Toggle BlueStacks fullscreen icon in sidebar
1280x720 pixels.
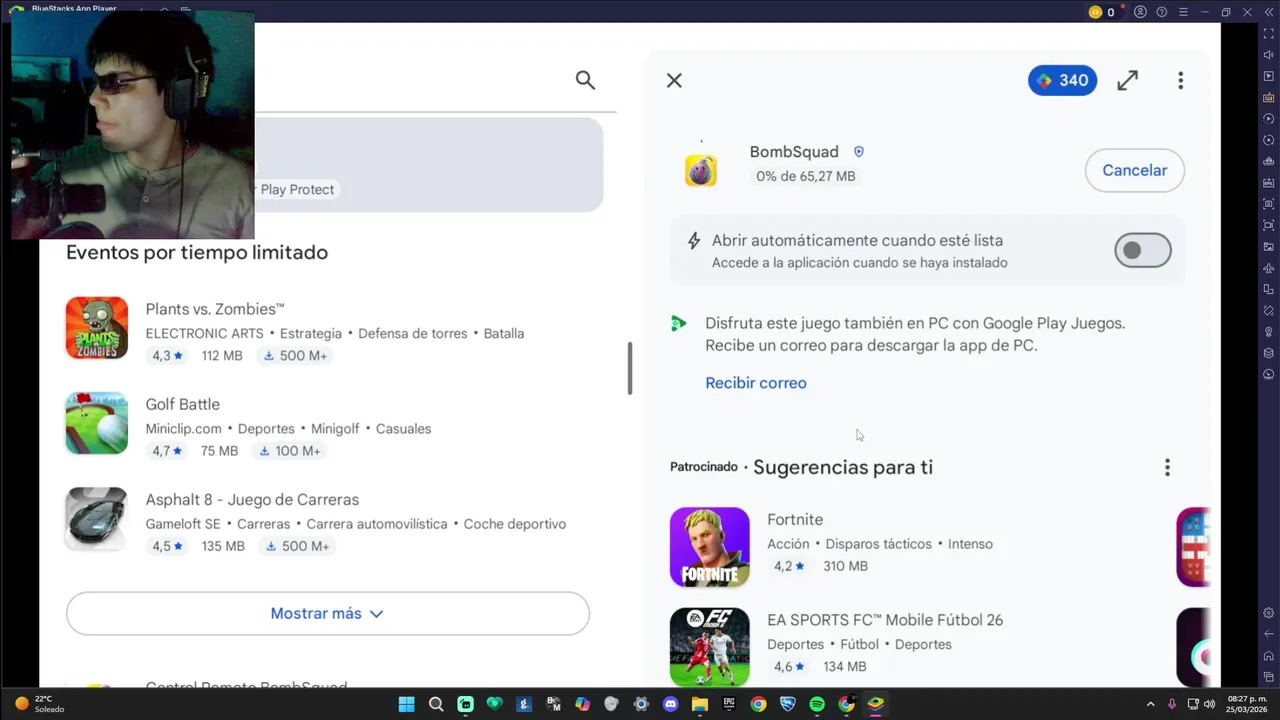tap(1269, 34)
